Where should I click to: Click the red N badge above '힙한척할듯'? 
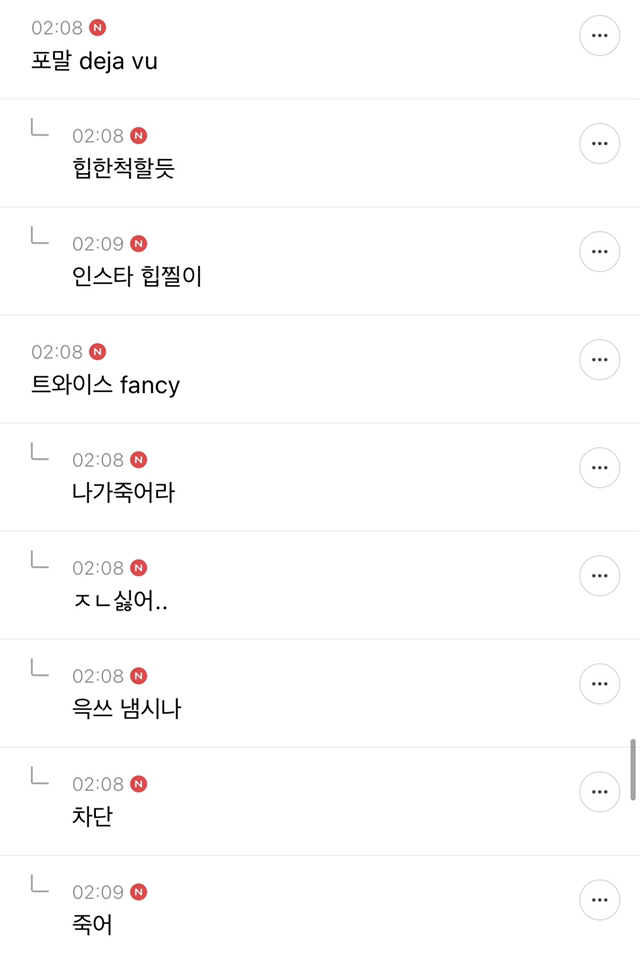pos(138,136)
